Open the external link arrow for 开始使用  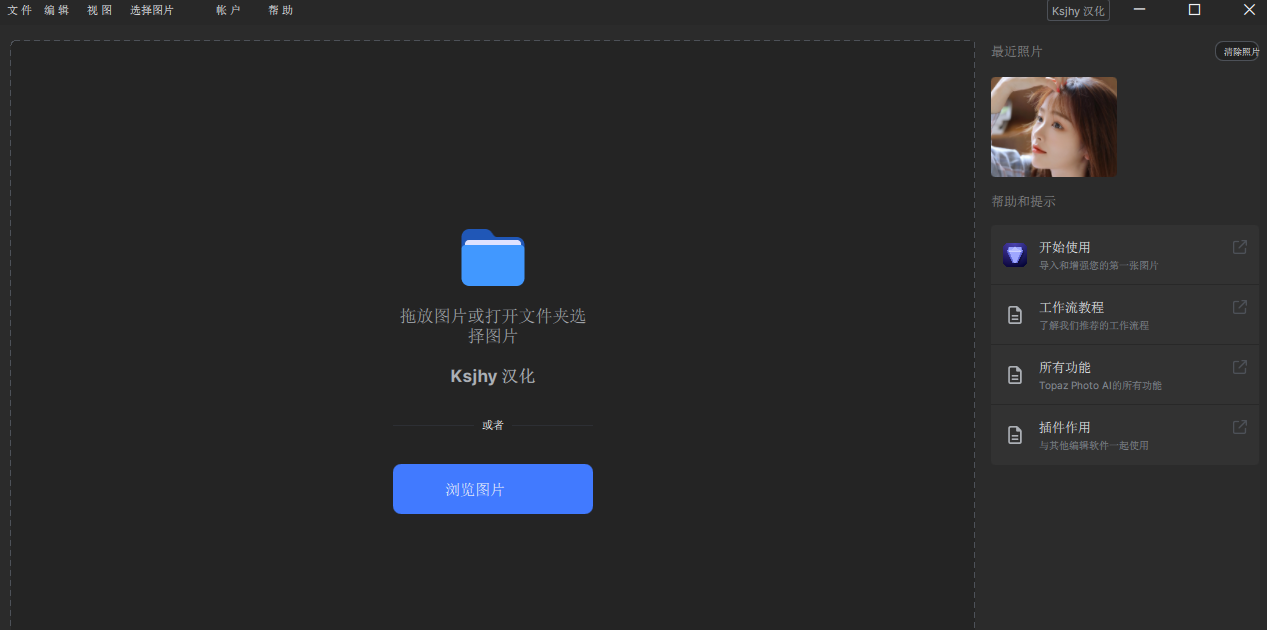1239,247
